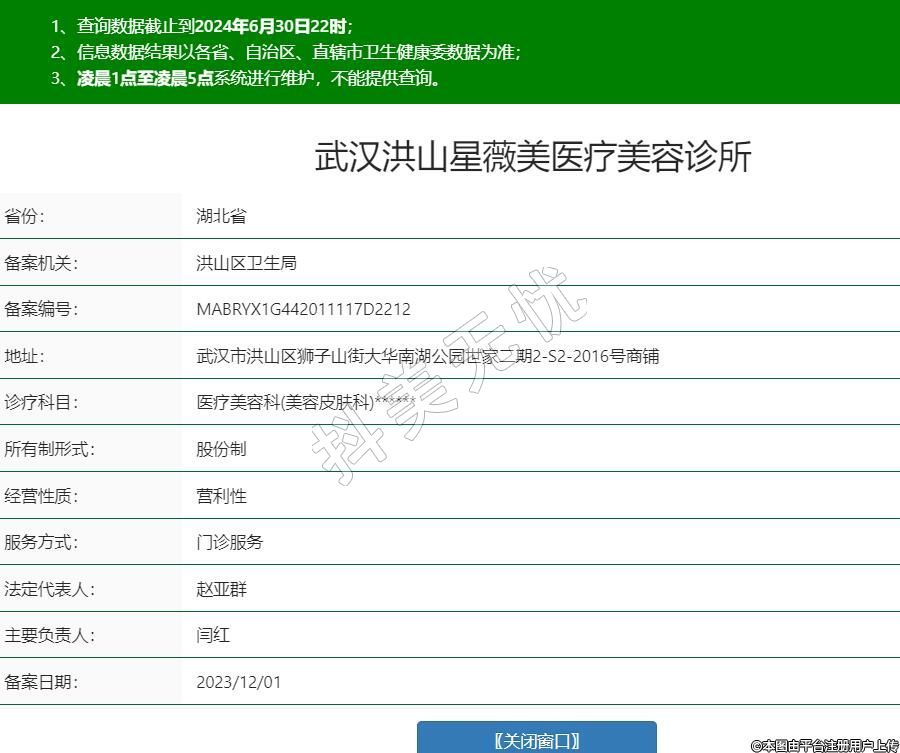Click the 备案机关 value 洪山区卫生局
The image size is (900, 753).
(x=246, y=263)
